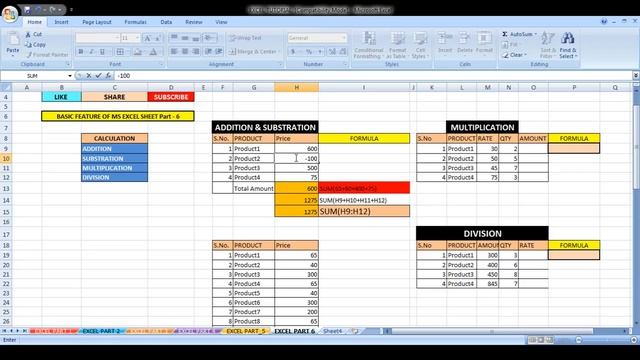This screenshot has width=640, height=360.
Task: Open the Excel Help icon
Action: 604,22
